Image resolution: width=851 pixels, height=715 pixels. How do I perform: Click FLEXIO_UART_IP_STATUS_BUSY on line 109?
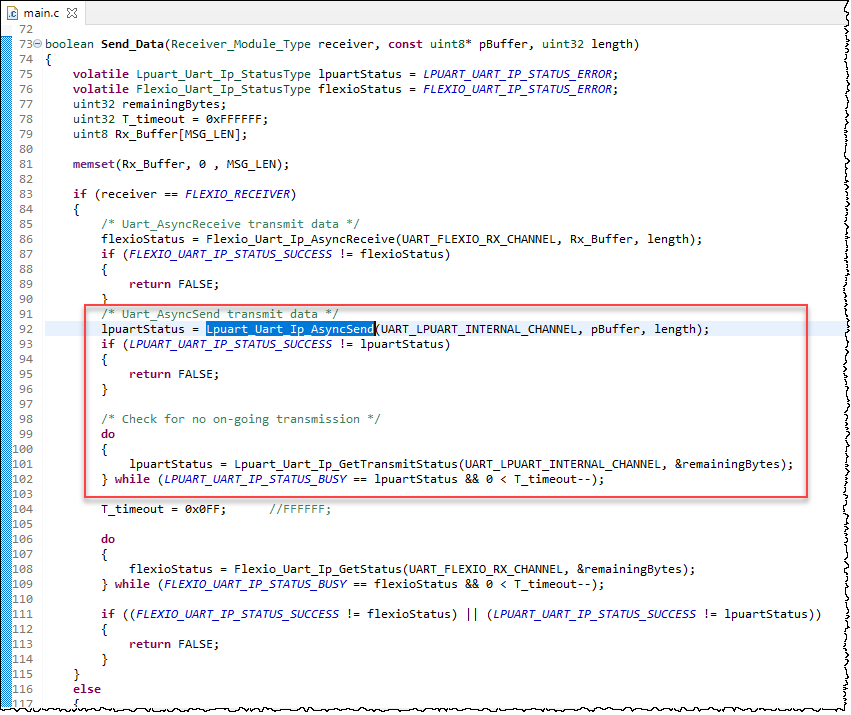255,584
